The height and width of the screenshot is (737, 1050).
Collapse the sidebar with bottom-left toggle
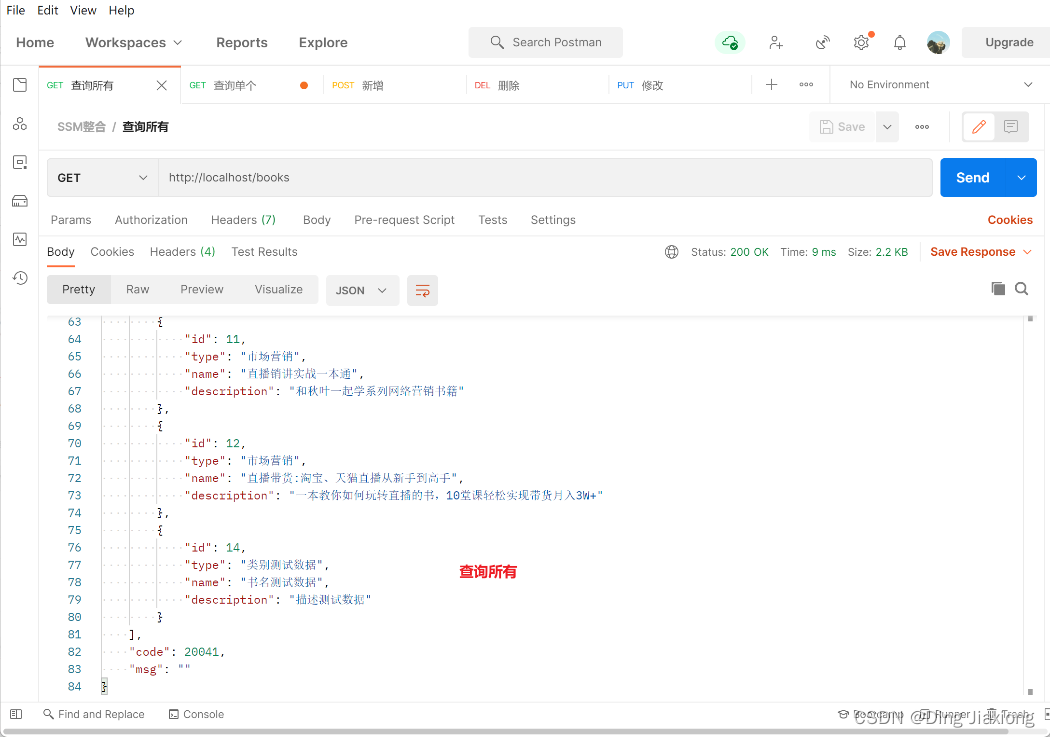coord(15,713)
